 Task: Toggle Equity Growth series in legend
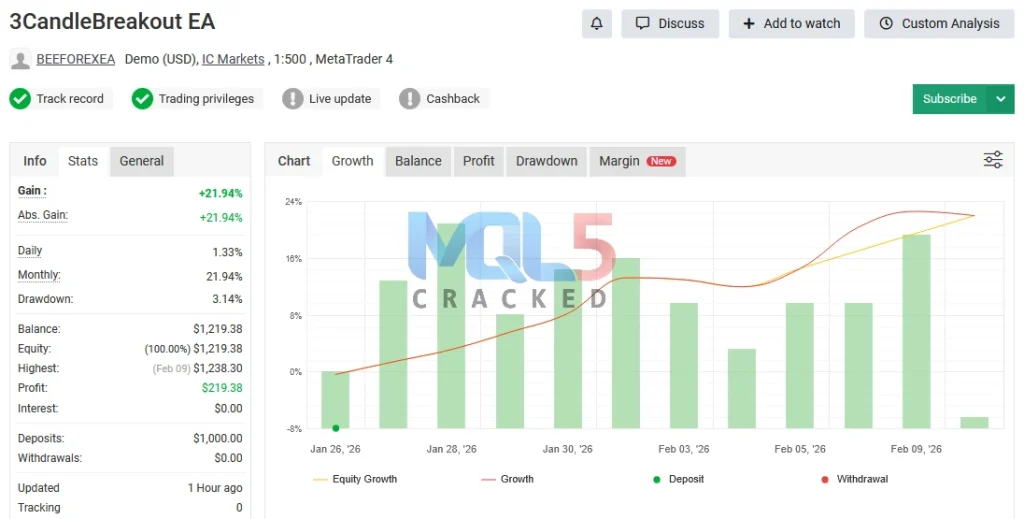pos(355,479)
